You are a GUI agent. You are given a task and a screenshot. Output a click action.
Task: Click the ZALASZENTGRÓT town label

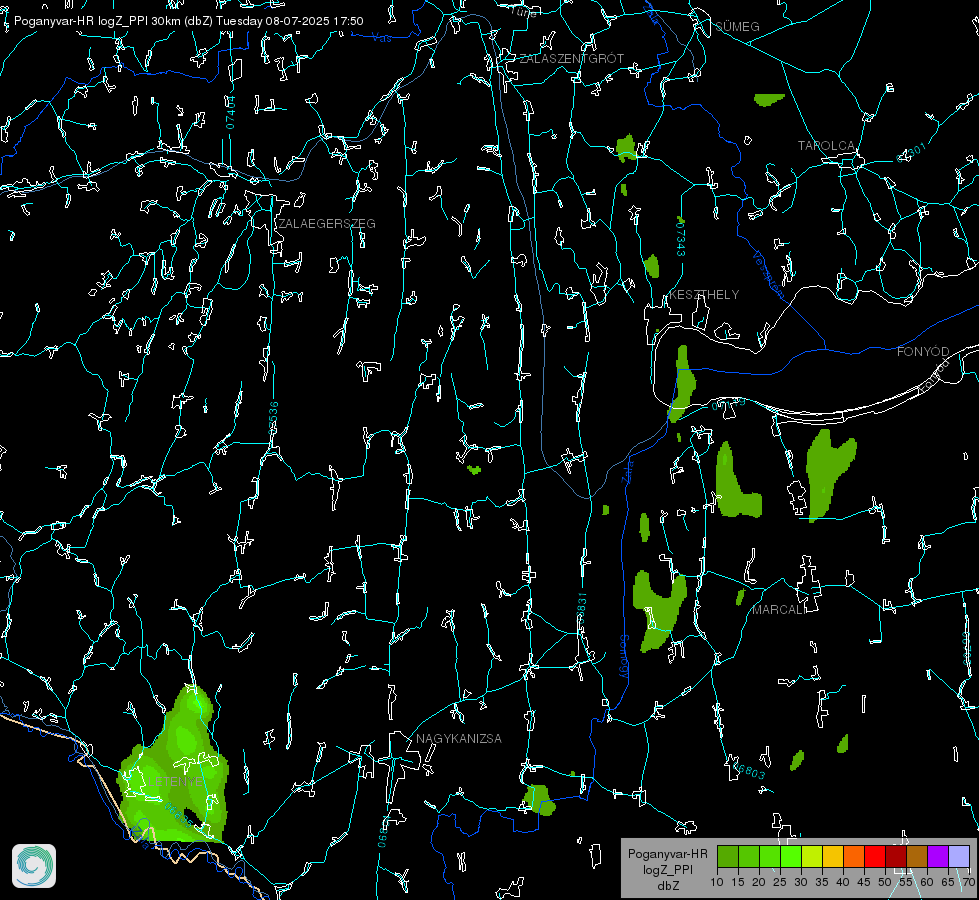coord(571,59)
